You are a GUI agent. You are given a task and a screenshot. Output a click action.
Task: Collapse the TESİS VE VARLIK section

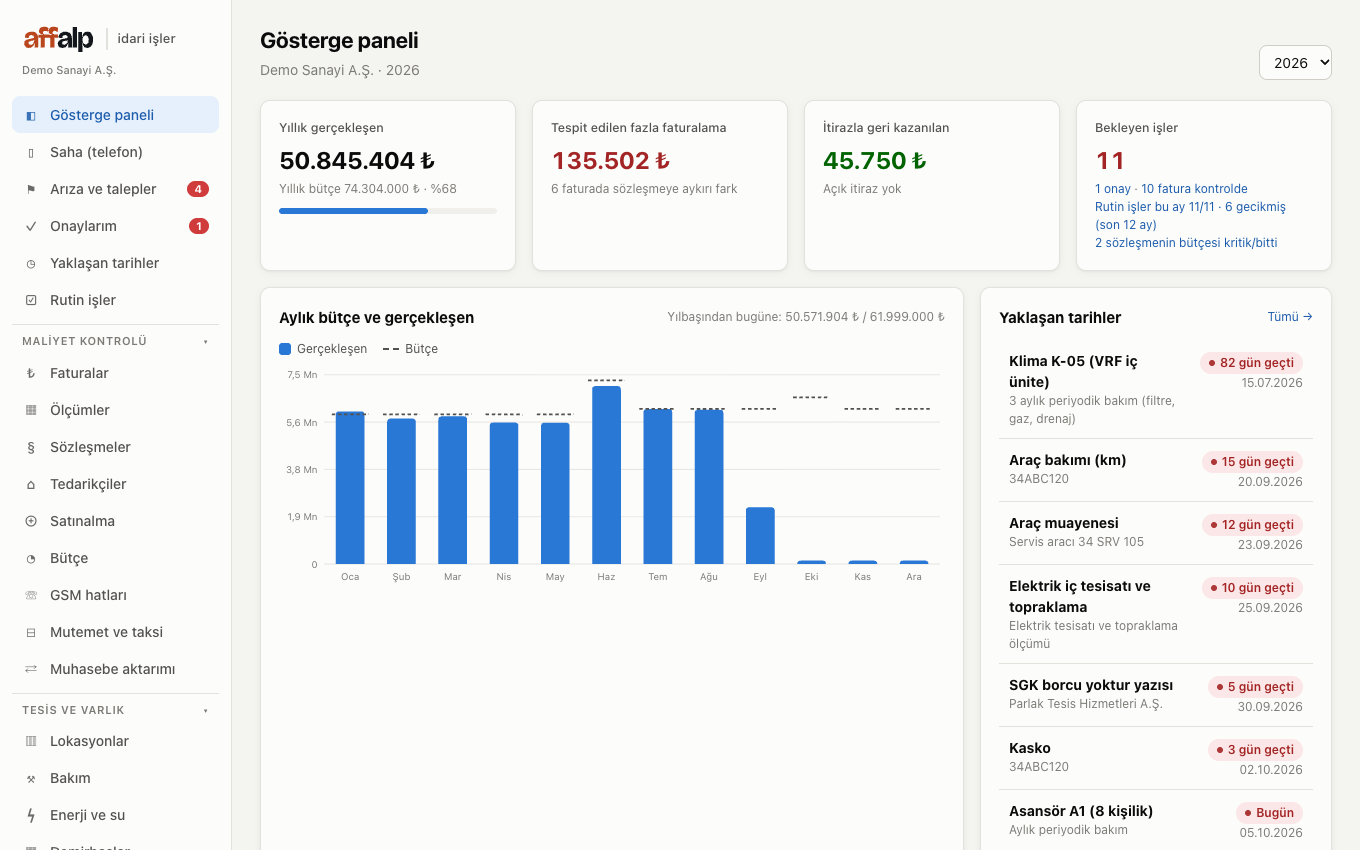[115, 710]
